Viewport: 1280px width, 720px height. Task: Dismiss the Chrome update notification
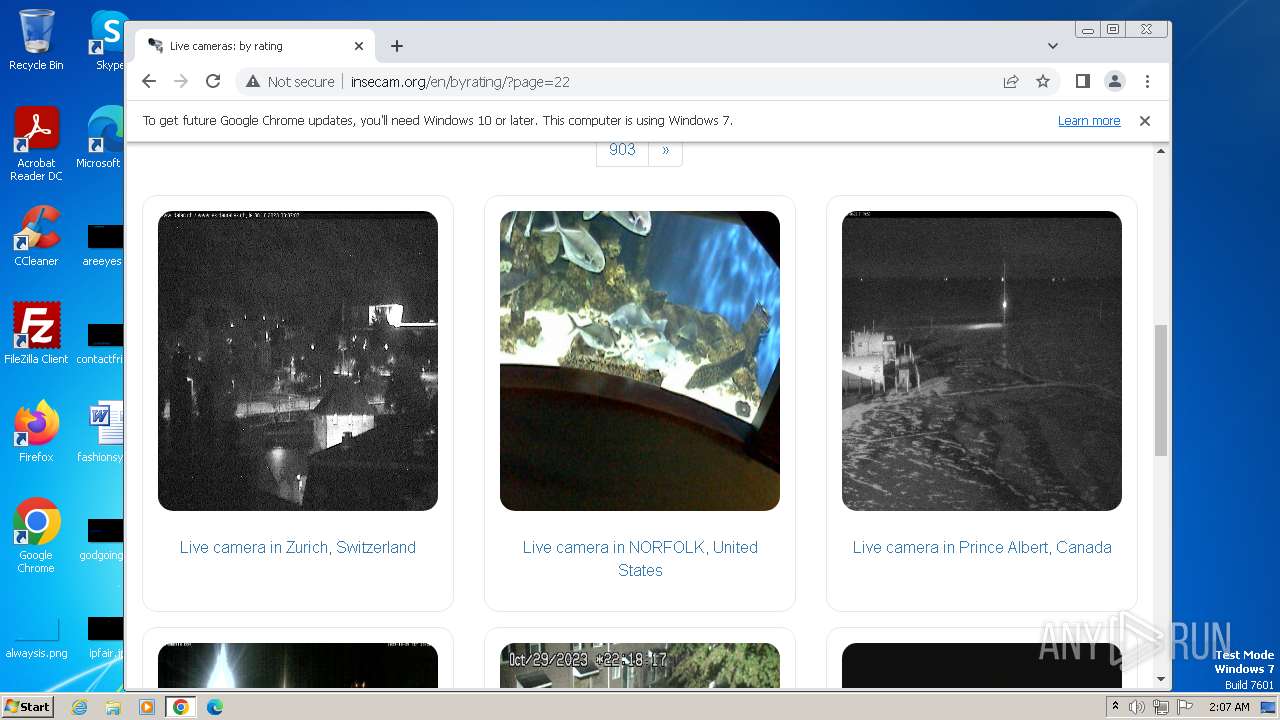point(1145,121)
